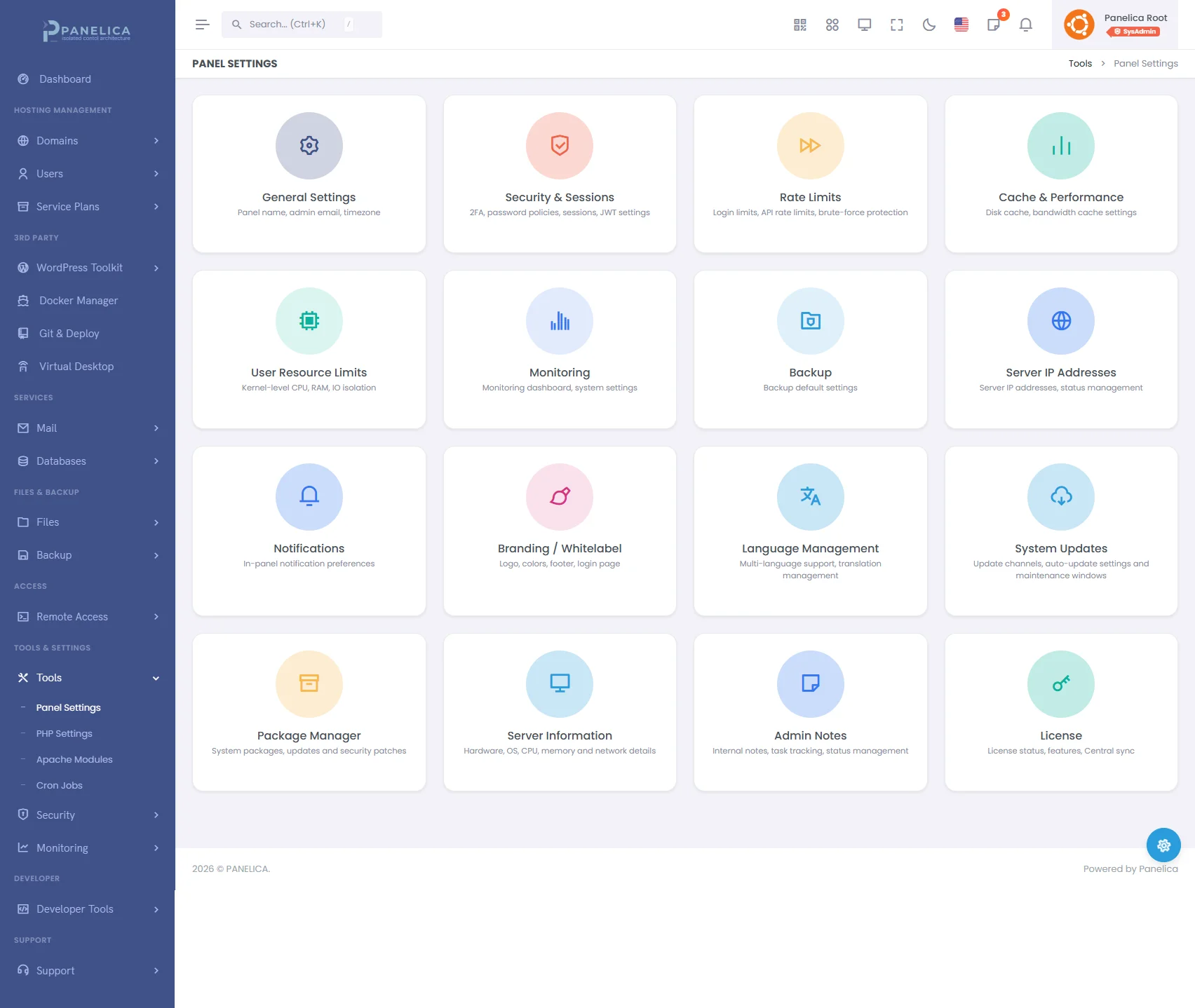Open admin notes icon with badge 3

coord(994,25)
